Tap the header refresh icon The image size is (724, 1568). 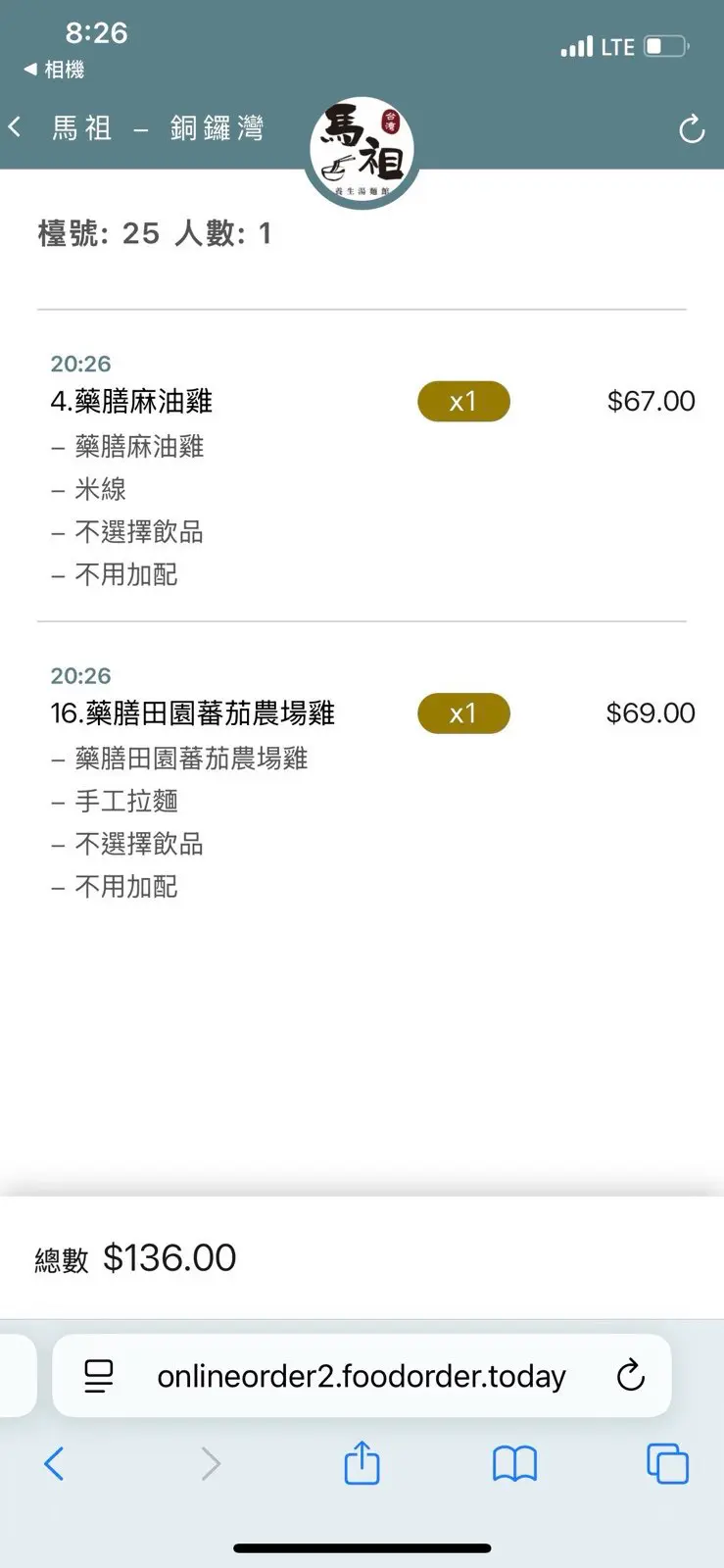[x=692, y=129]
